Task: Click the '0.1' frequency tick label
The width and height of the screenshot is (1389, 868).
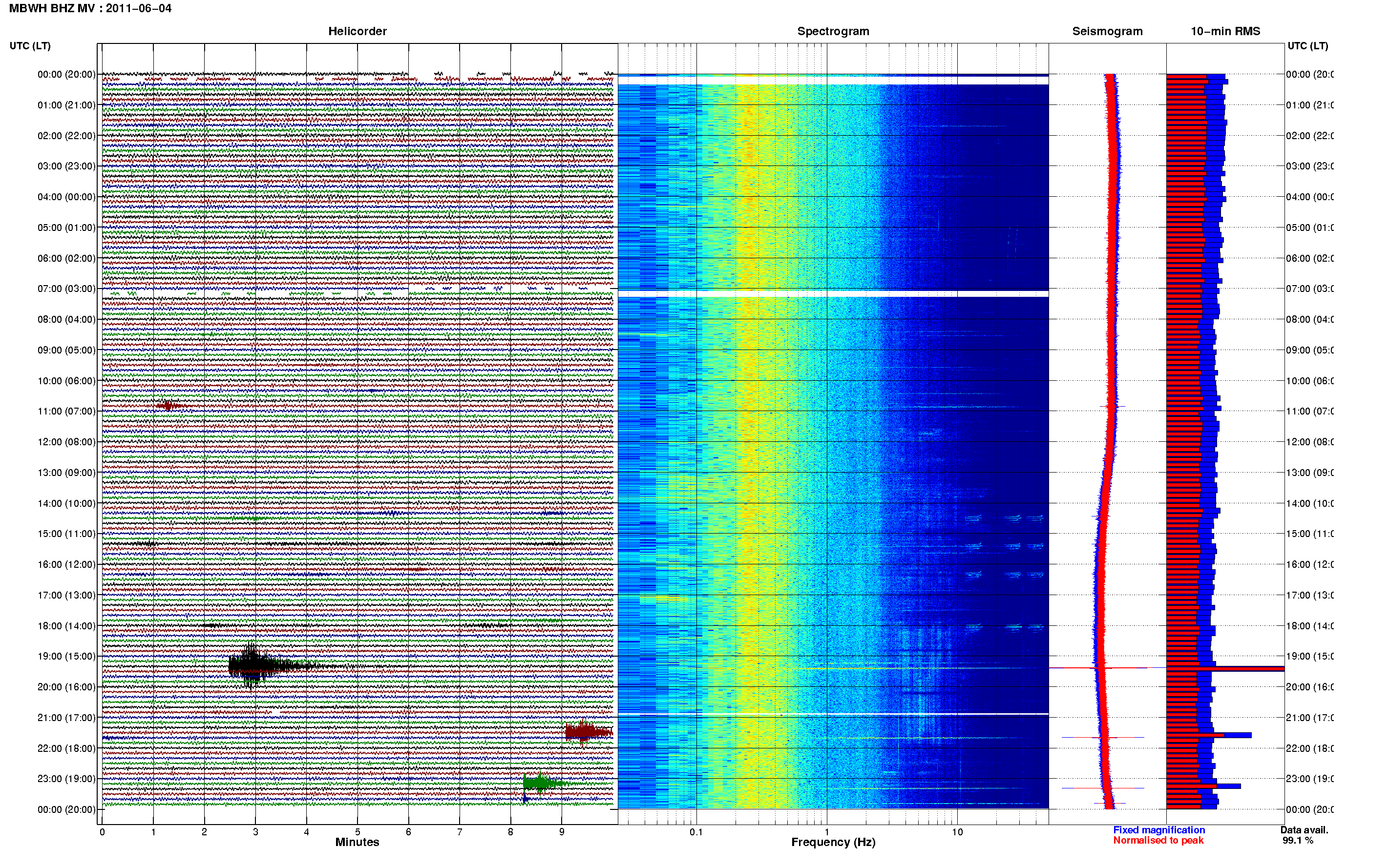Action: click(696, 832)
